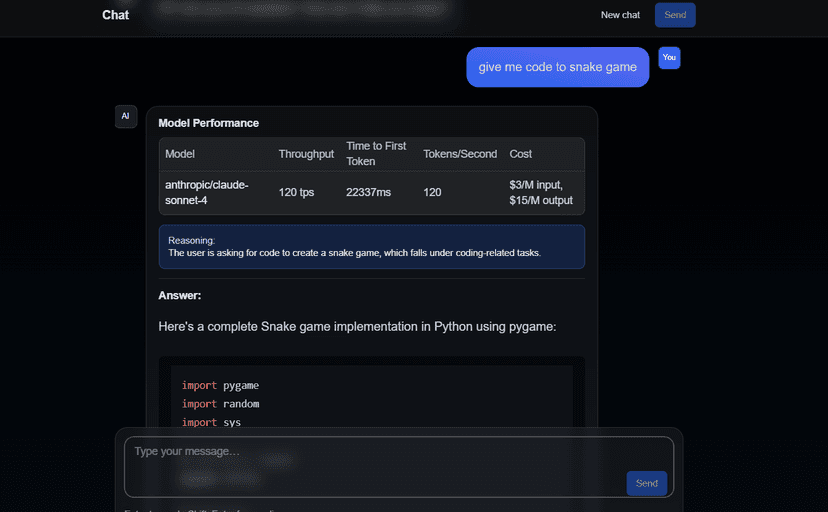The image size is (828, 512).
Task: Click the import sys code line
Action: [x=211, y=422]
